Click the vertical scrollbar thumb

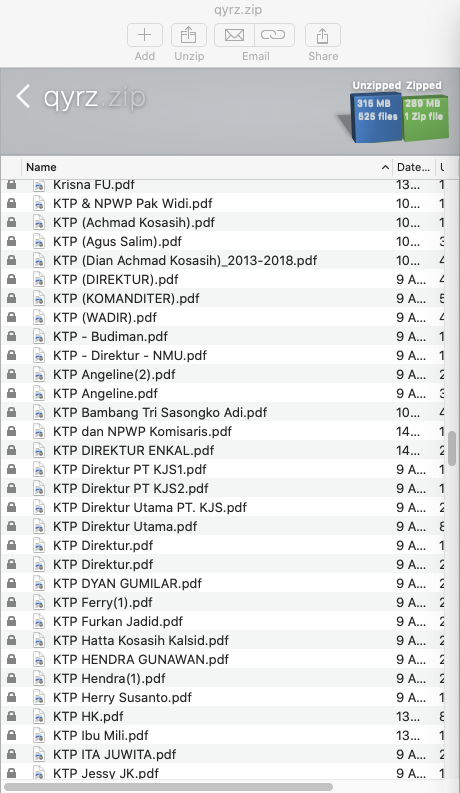(452, 448)
